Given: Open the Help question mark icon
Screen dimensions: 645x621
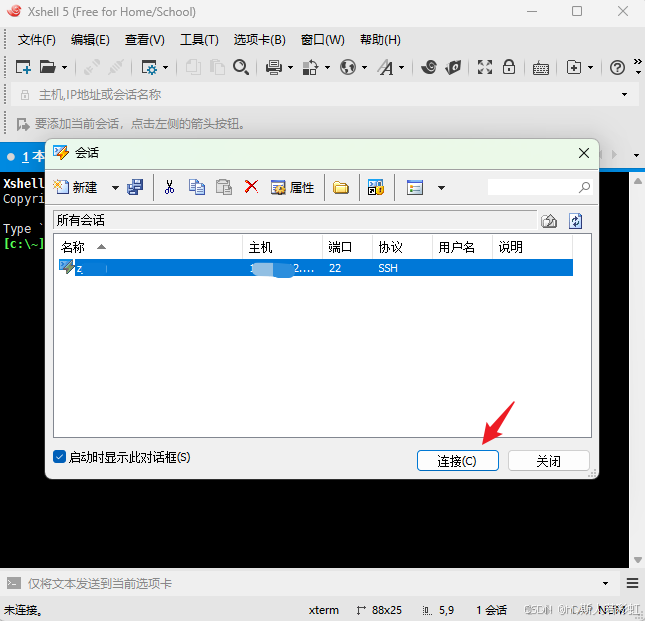Looking at the screenshot, I should [x=617, y=67].
